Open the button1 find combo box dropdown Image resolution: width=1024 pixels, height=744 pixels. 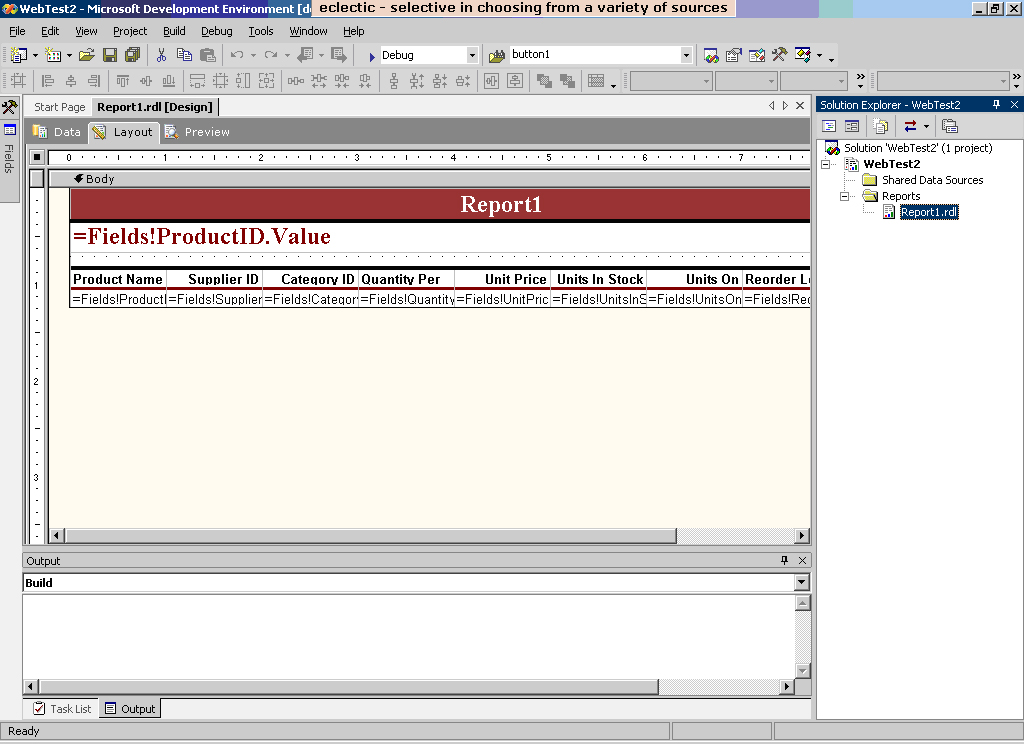pyautogui.click(x=686, y=56)
